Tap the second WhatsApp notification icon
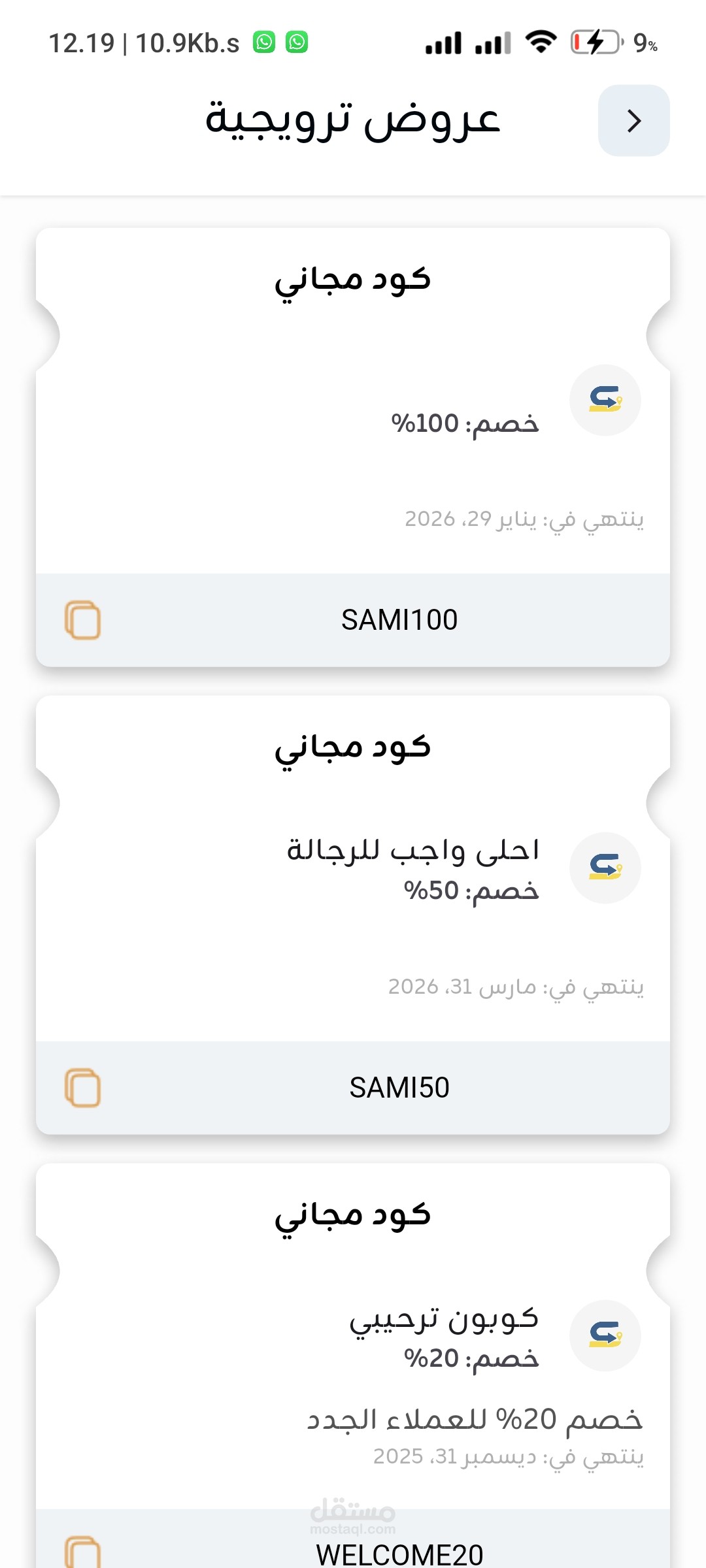The image size is (706, 1568). coord(297,42)
